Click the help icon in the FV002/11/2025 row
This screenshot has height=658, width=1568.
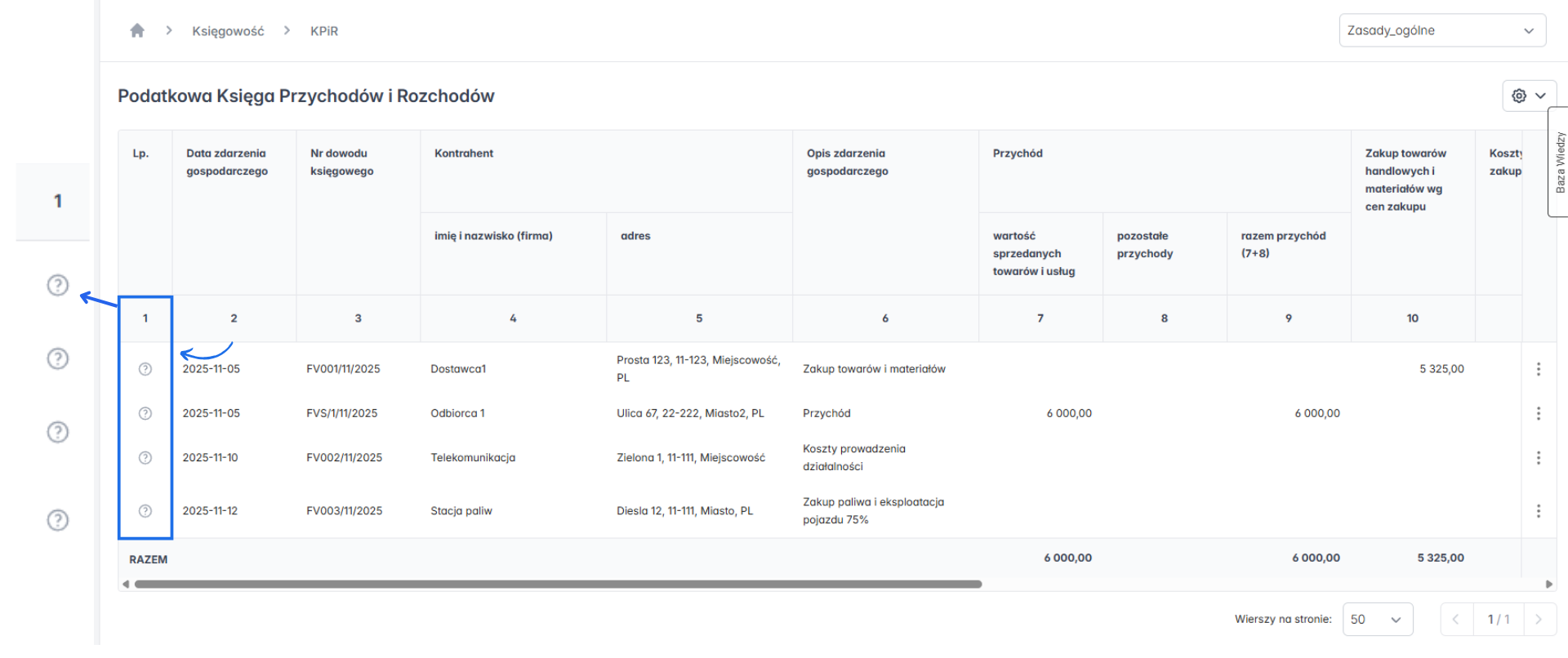[145, 458]
